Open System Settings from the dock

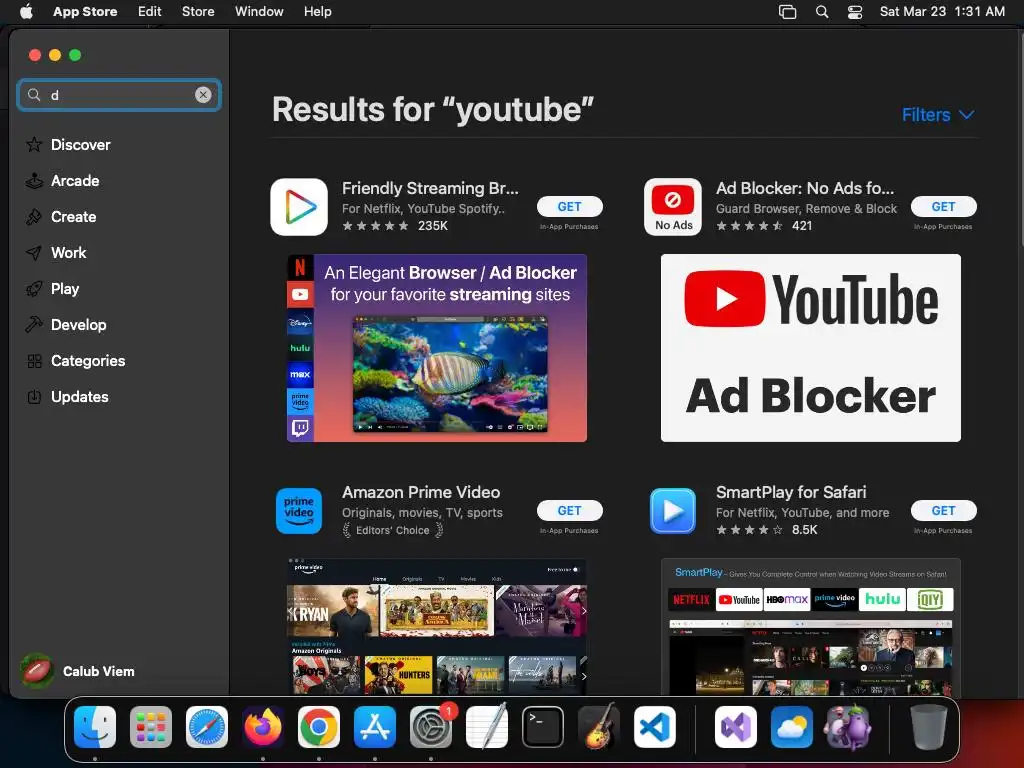pyautogui.click(x=431, y=727)
